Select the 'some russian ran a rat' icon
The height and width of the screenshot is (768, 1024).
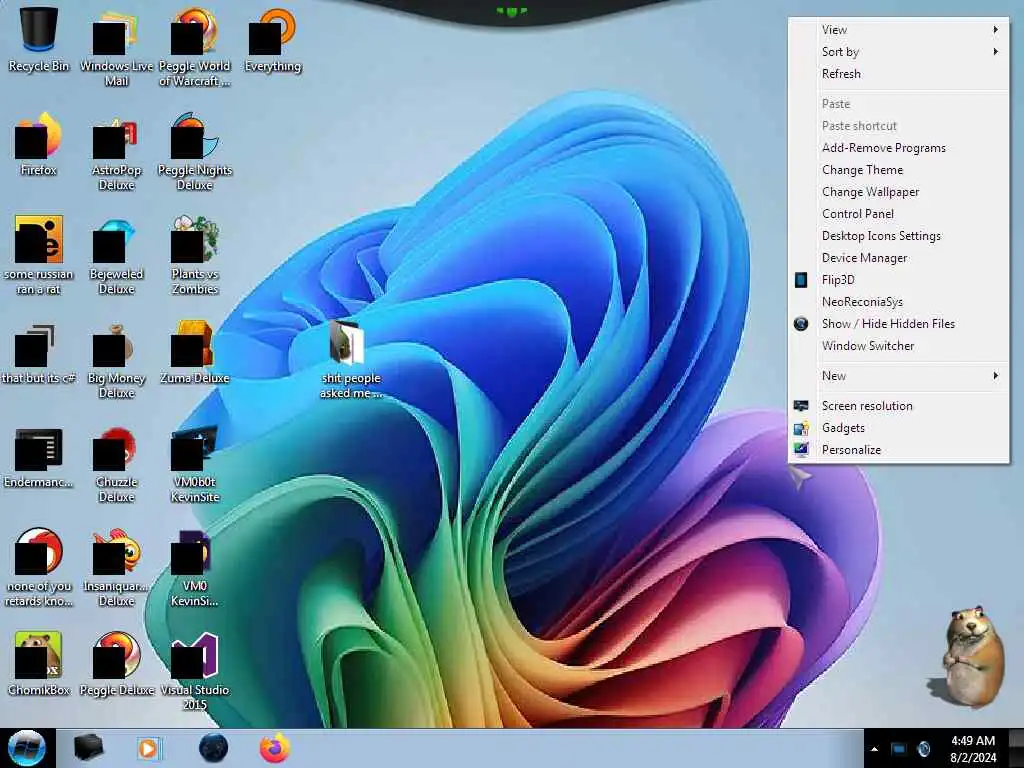tap(39, 255)
